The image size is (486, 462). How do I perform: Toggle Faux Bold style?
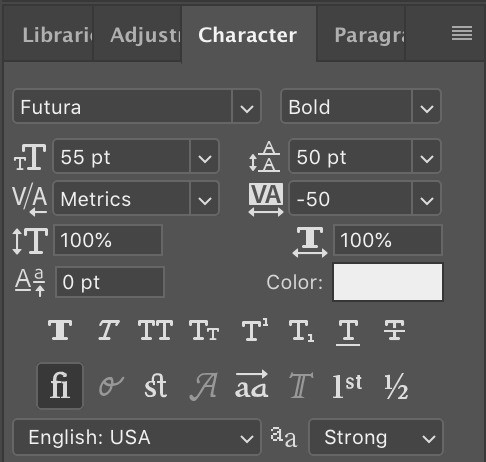[x=60, y=330]
